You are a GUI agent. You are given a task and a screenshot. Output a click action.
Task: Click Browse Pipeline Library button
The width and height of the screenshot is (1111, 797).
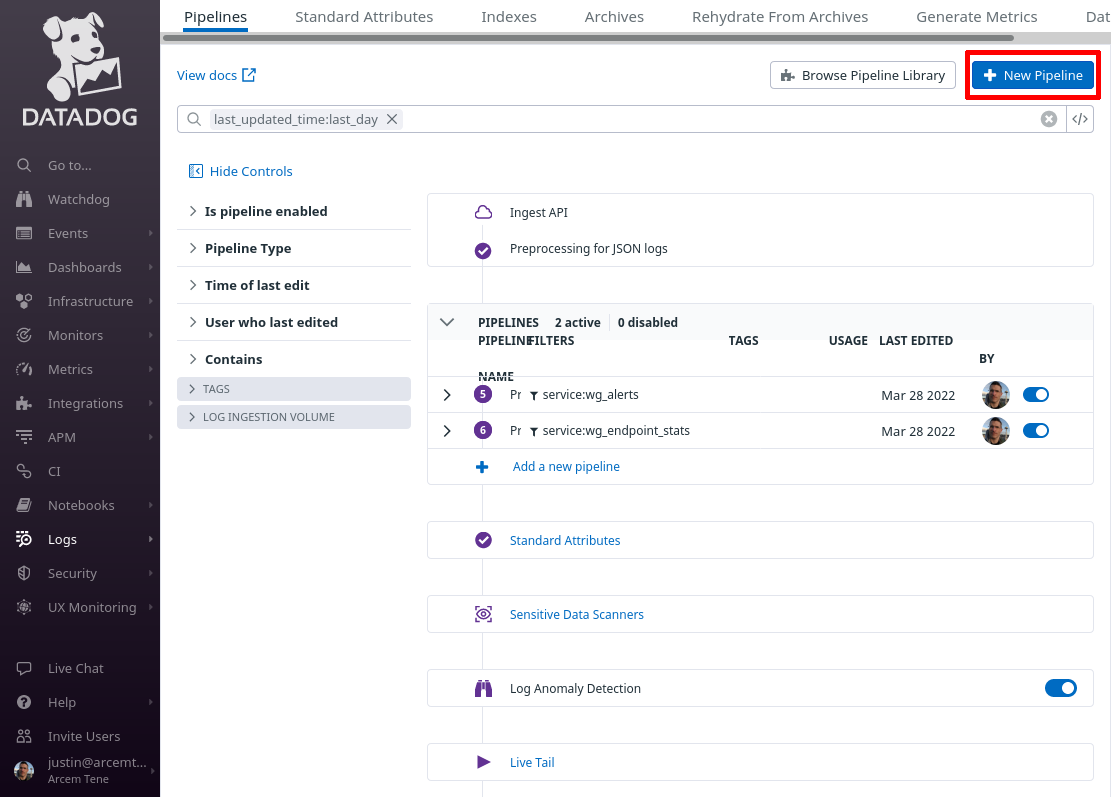click(x=863, y=75)
